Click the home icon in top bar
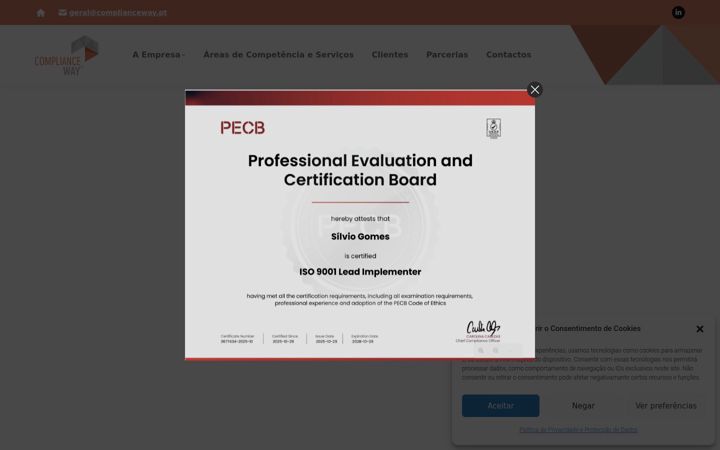 click(41, 13)
